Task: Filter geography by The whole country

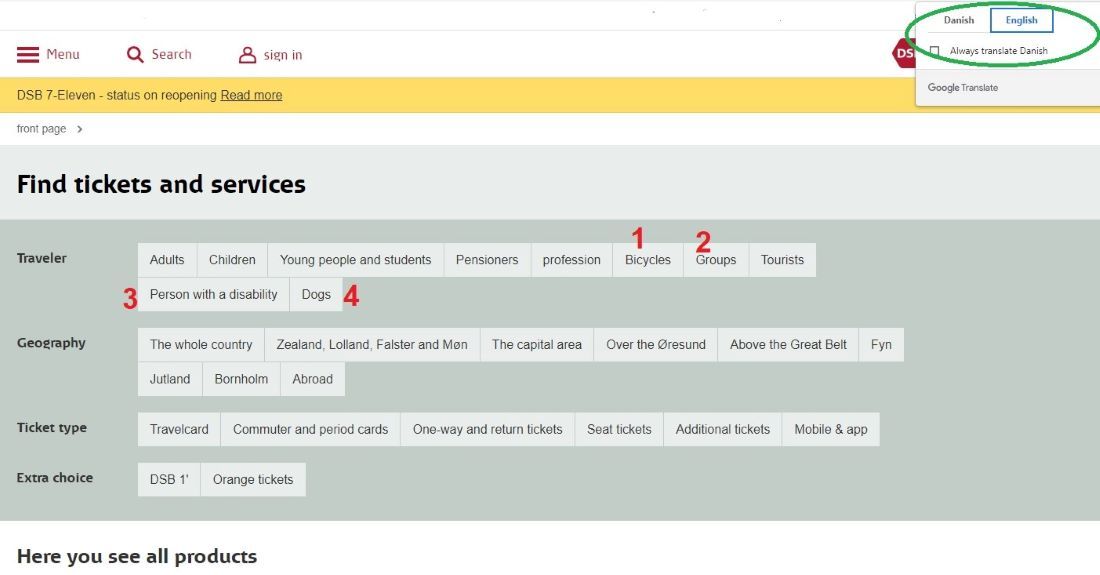Action: tap(201, 345)
